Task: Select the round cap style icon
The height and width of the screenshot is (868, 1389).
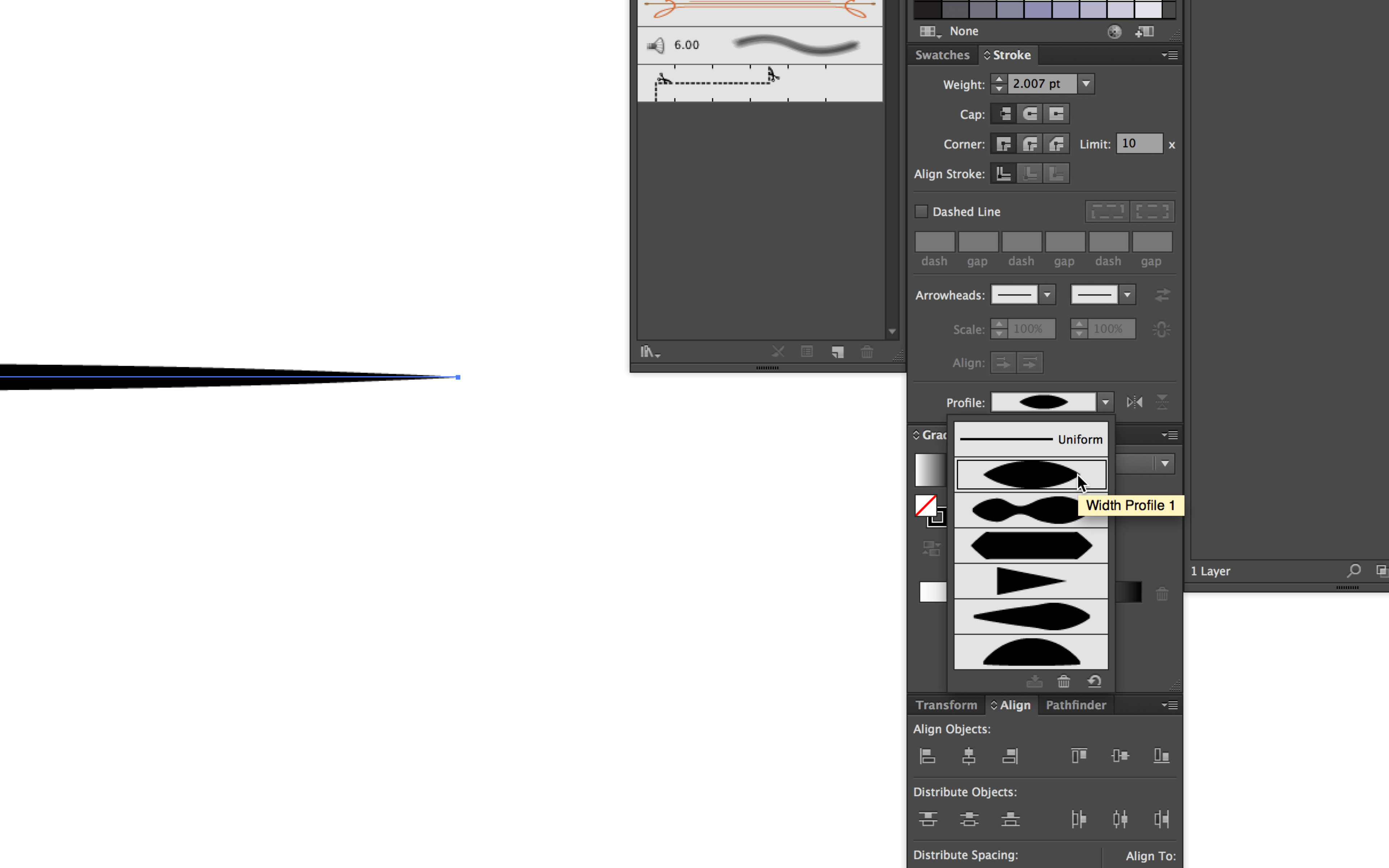Action: (x=1031, y=113)
